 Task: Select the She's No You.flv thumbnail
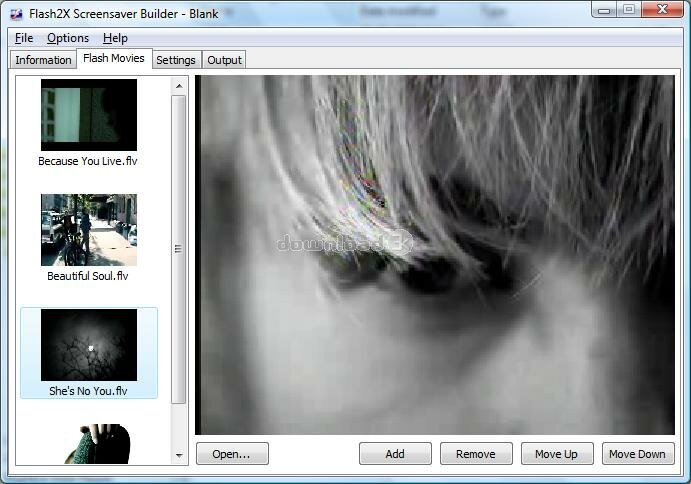coord(89,345)
